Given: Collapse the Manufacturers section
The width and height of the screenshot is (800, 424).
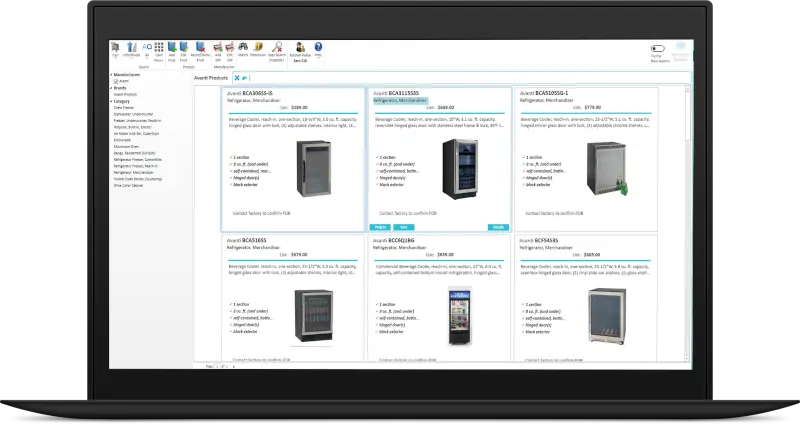Looking at the screenshot, I should [111, 74].
